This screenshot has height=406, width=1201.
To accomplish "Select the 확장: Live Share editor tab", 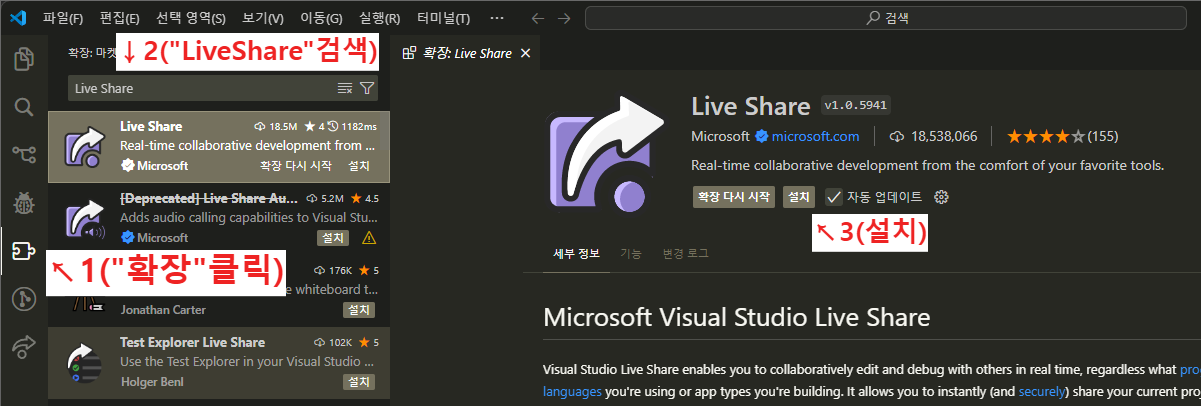I will pyautogui.click(x=467, y=53).
